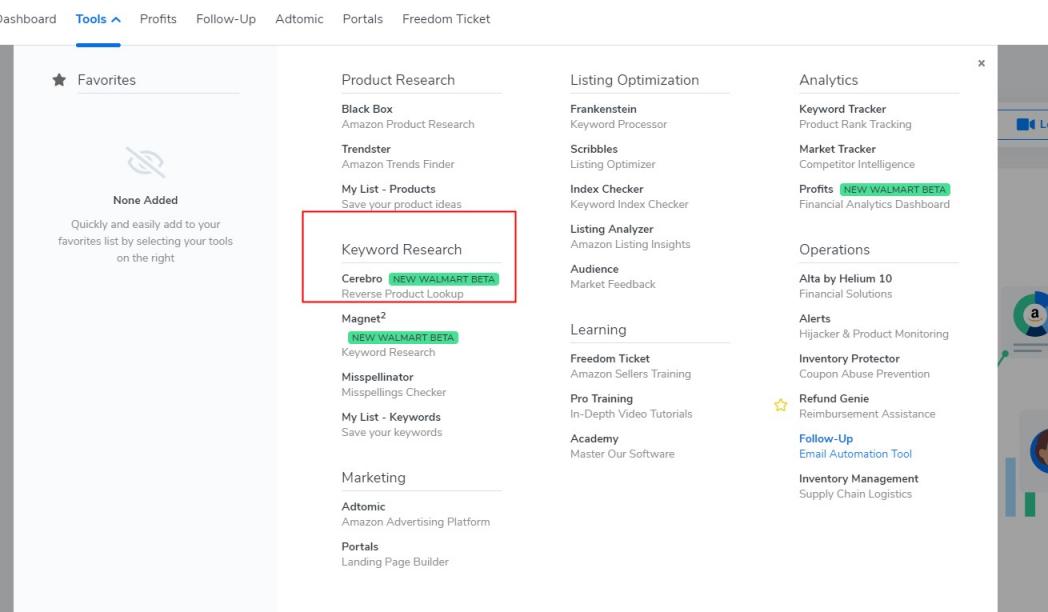
Task: Click the video camera icon behind menu
Action: (x=1025, y=124)
